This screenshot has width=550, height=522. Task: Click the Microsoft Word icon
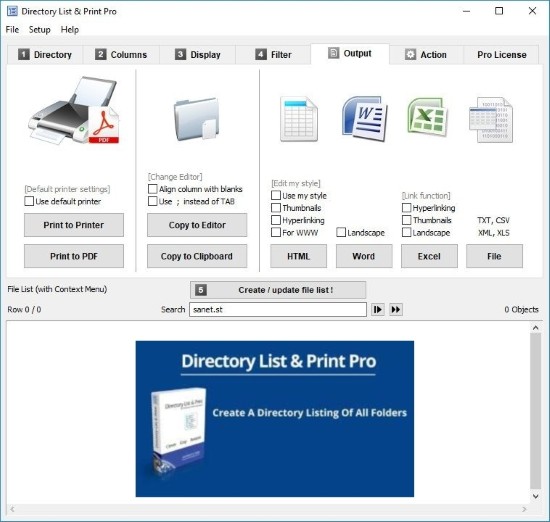tap(365, 119)
